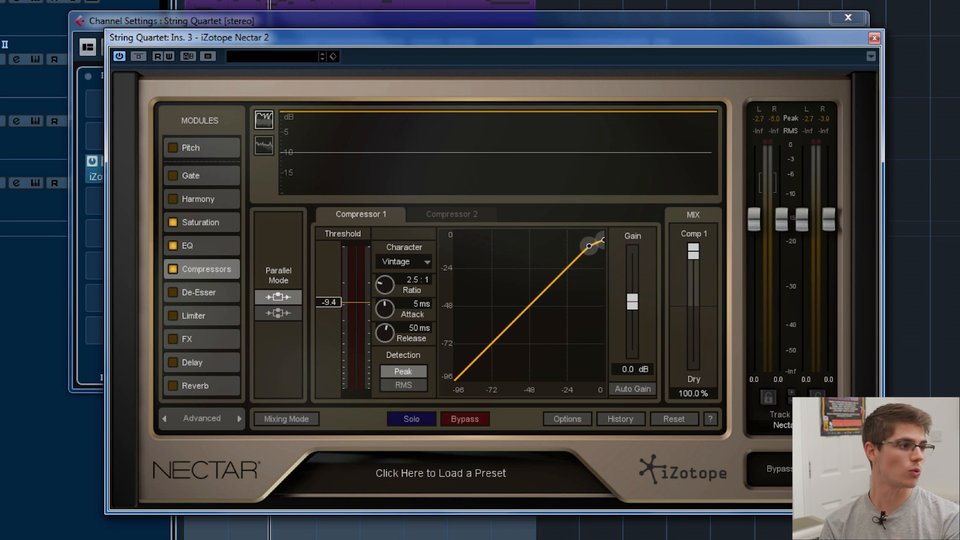Select RMS detection mode
Viewport: 960px width, 540px height.
tap(403, 385)
